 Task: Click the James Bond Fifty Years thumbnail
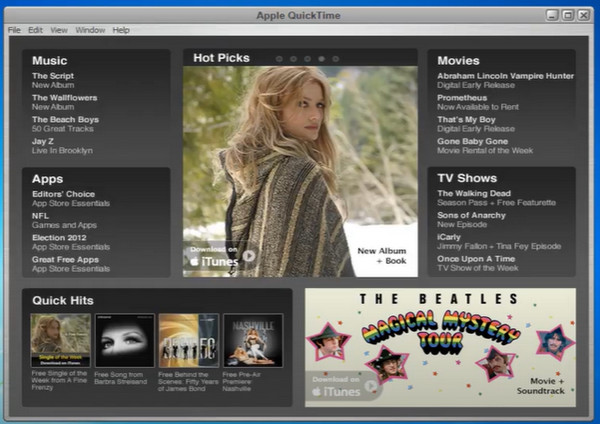[x=189, y=340]
